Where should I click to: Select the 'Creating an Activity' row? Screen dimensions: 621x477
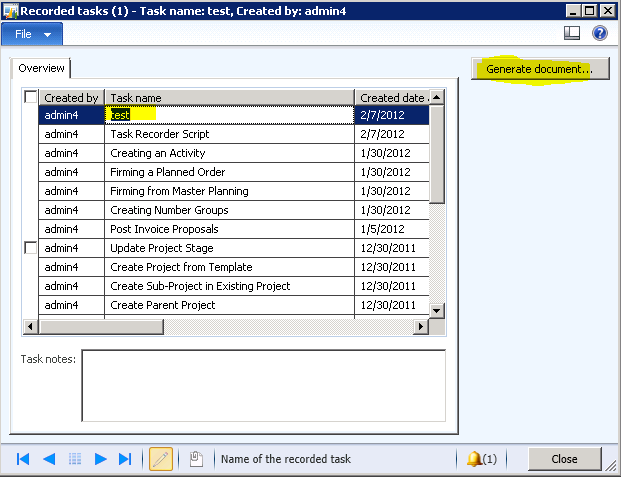(x=234, y=153)
